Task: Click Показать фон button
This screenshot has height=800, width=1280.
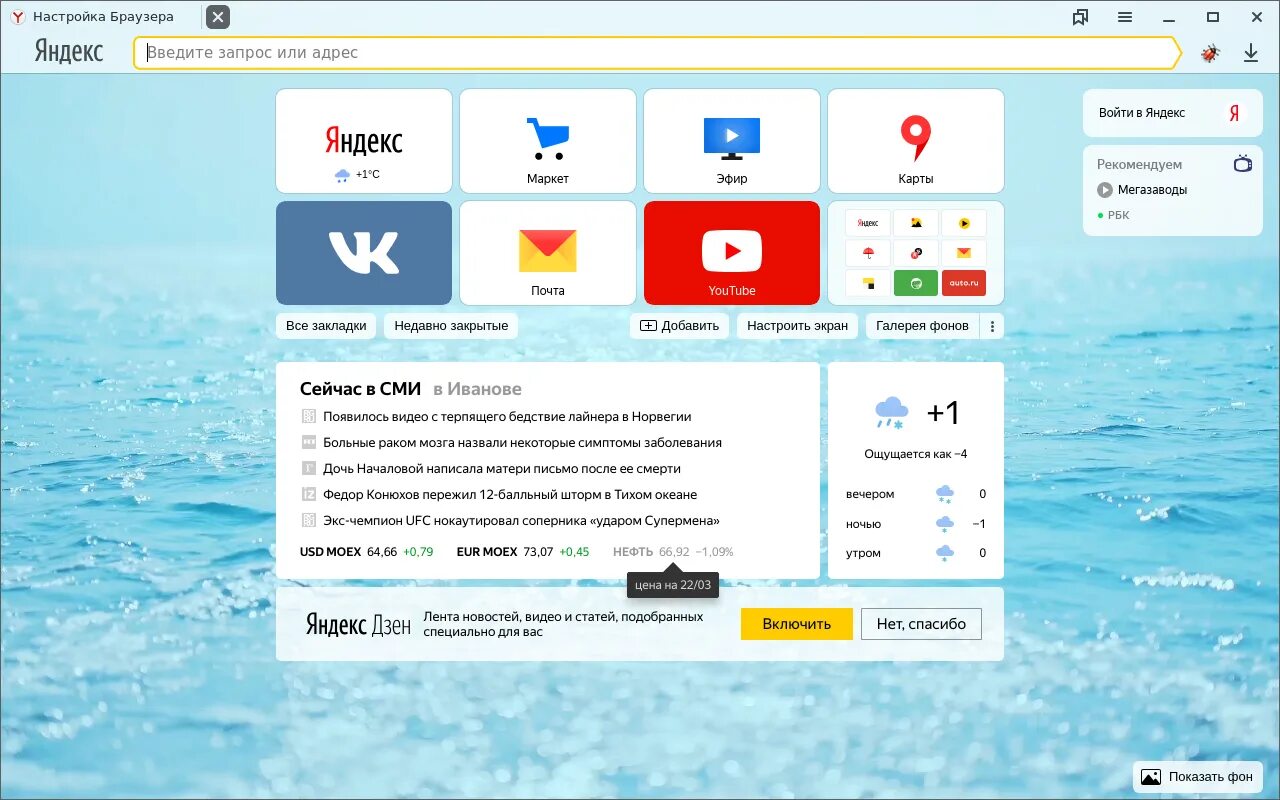Action: (1198, 777)
